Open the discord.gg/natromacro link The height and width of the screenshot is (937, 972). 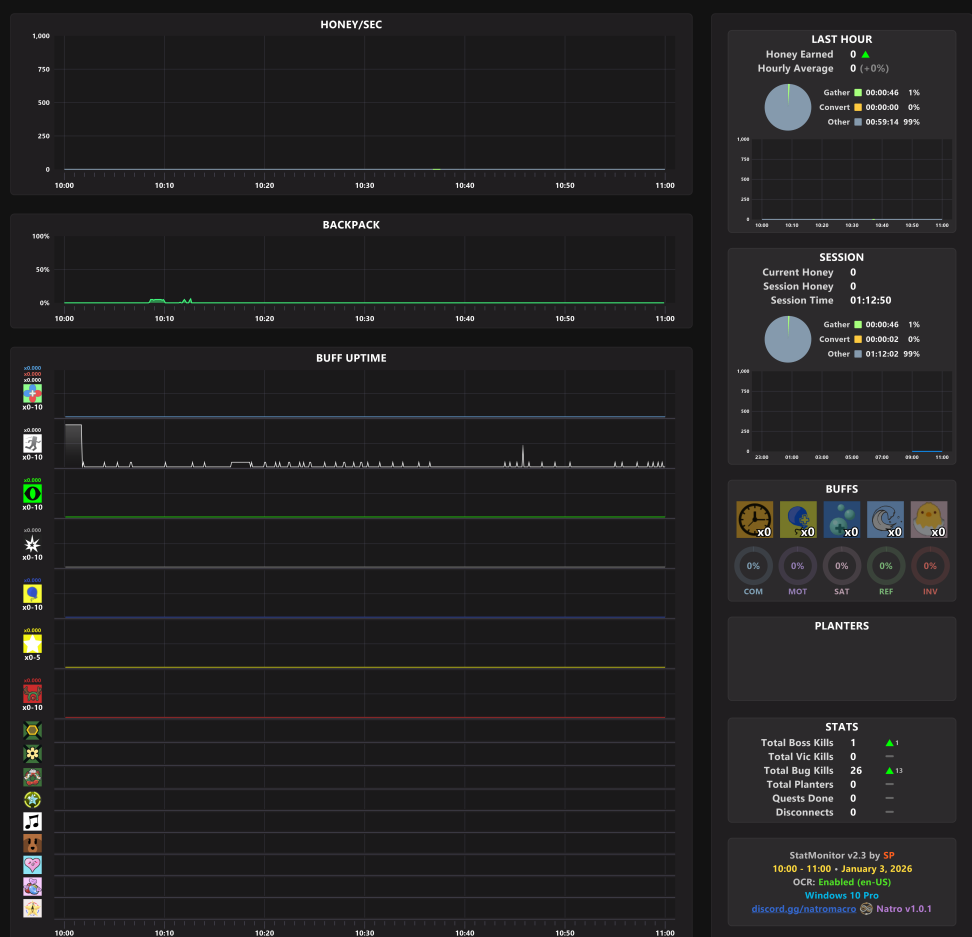803,908
